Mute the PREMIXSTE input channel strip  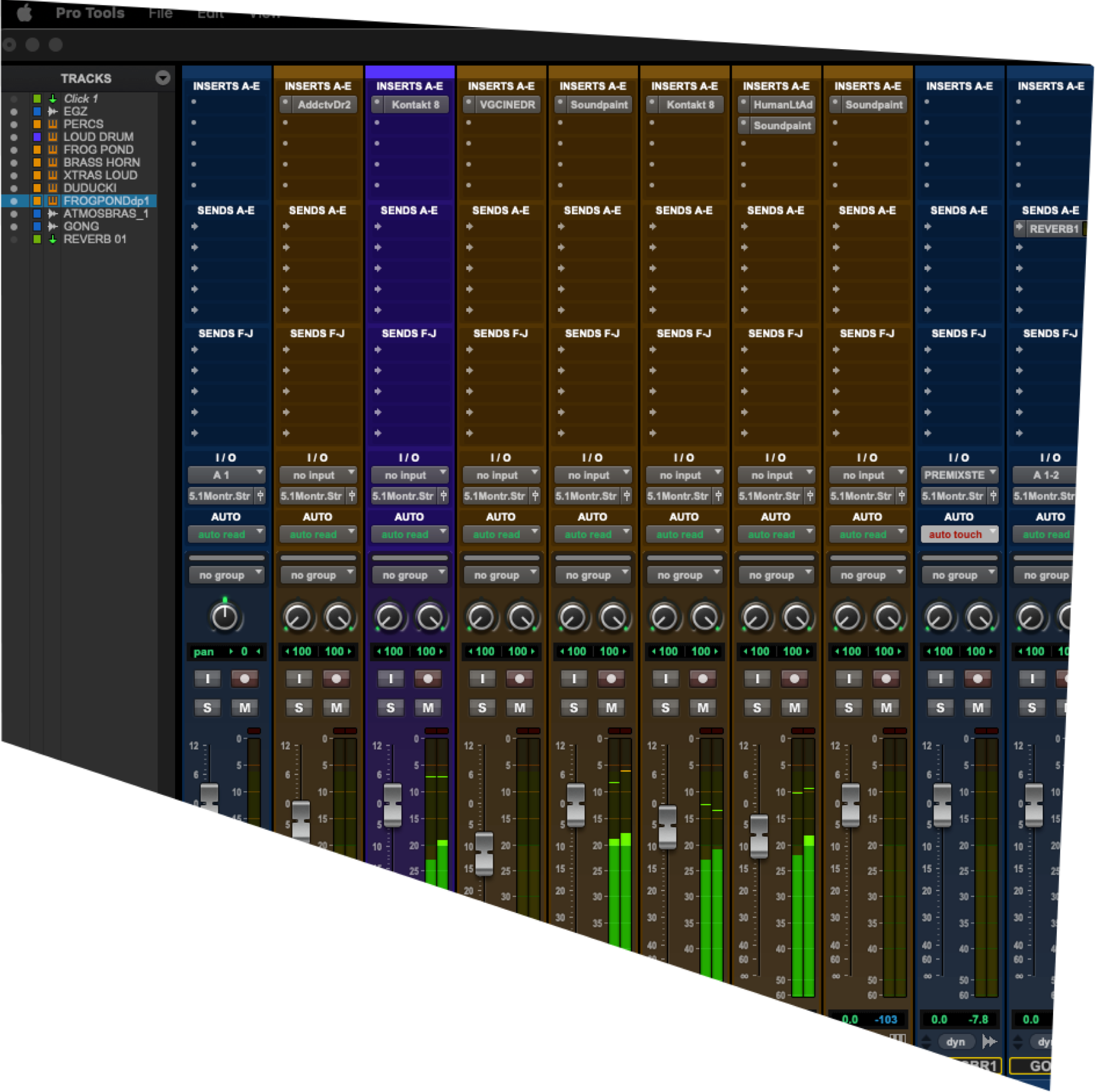pyautogui.click(x=977, y=708)
